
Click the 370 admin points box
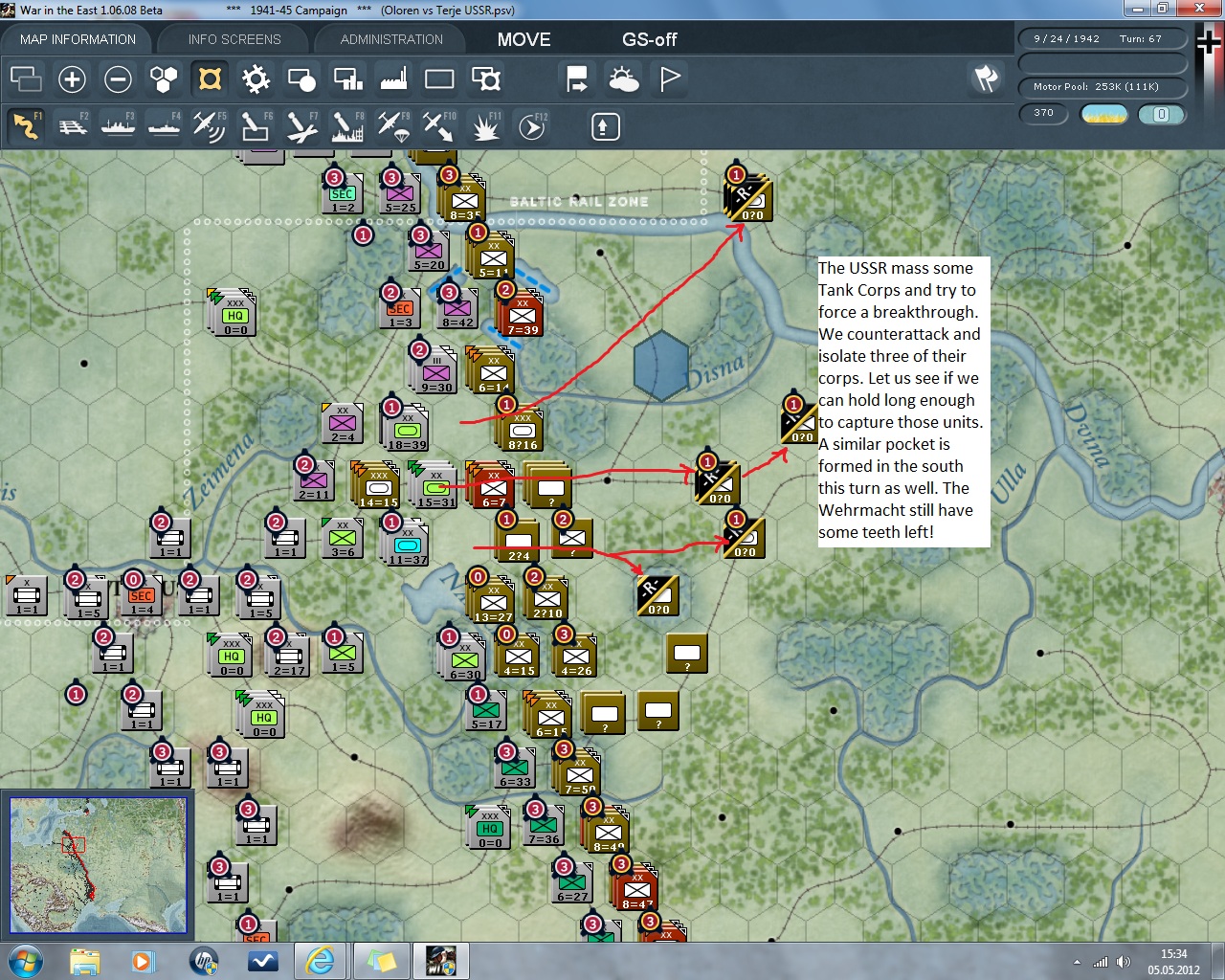pyautogui.click(x=1044, y=113)
